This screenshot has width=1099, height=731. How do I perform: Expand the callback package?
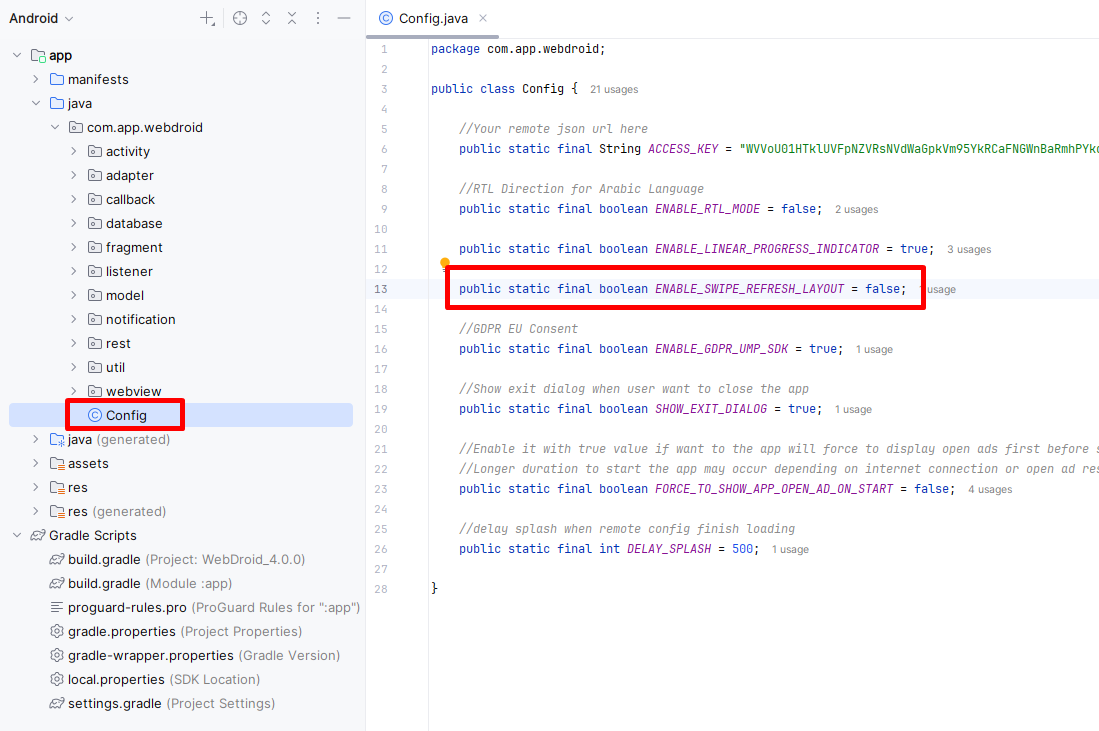pyautogui.click(x=74, y=199)
